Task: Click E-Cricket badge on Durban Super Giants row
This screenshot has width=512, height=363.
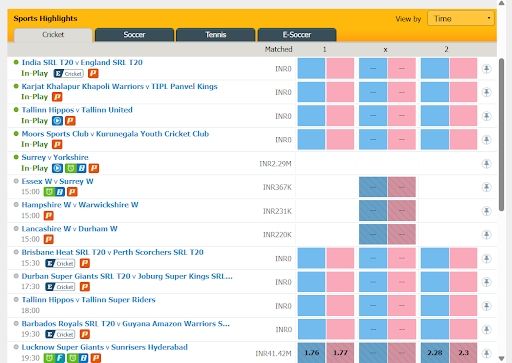Action: [x=60, y=287]
